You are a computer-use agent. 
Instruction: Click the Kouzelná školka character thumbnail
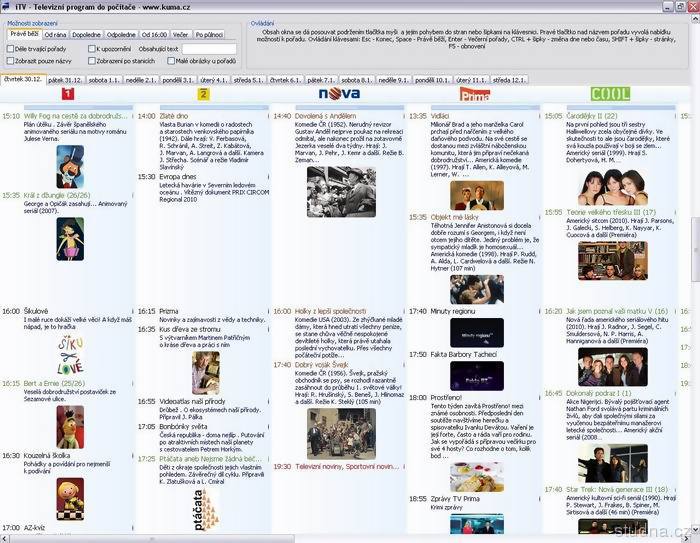pyautogui.click(x=70, y=499)
